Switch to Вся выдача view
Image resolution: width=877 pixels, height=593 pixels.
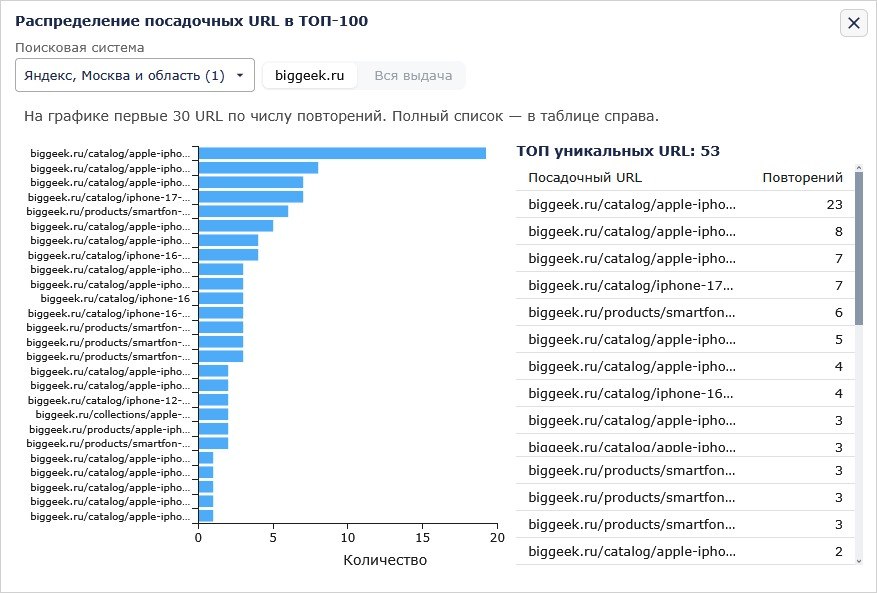[413, 76]
